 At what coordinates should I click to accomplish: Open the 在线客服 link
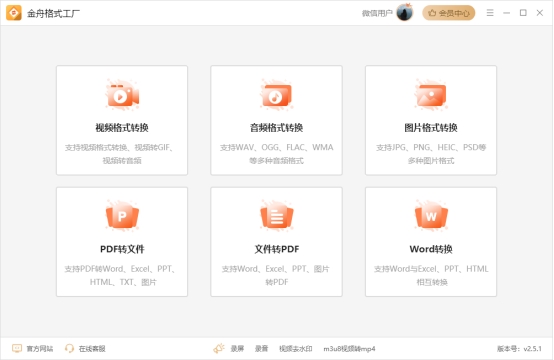92,349
